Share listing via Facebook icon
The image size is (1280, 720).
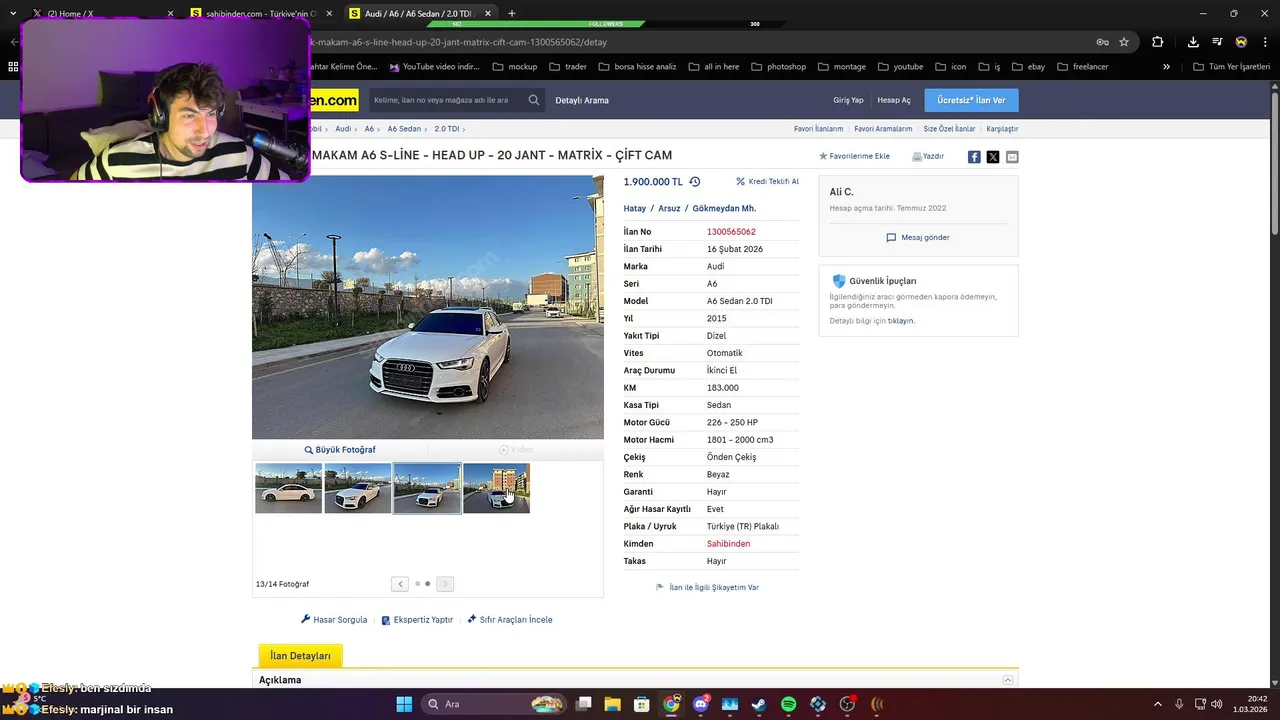974,157
